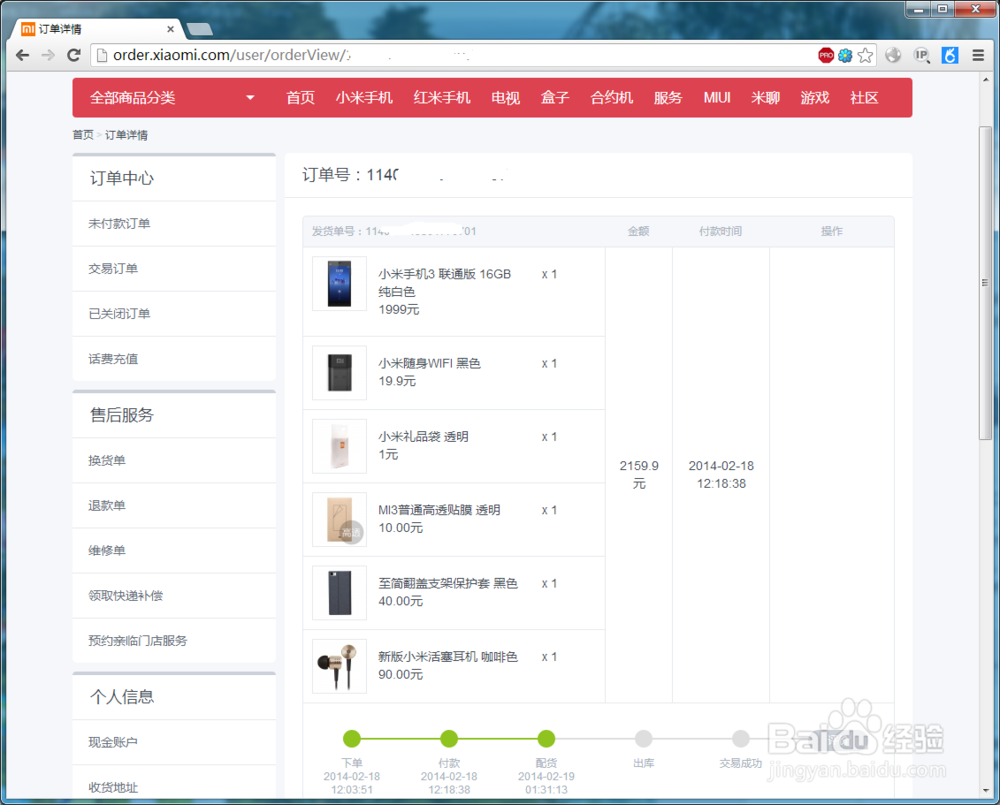Image resolution: width=1000 pixels, height=805 pixels.
Task: Open 小米手机 in the navigation bar
Action: point(364,98)
